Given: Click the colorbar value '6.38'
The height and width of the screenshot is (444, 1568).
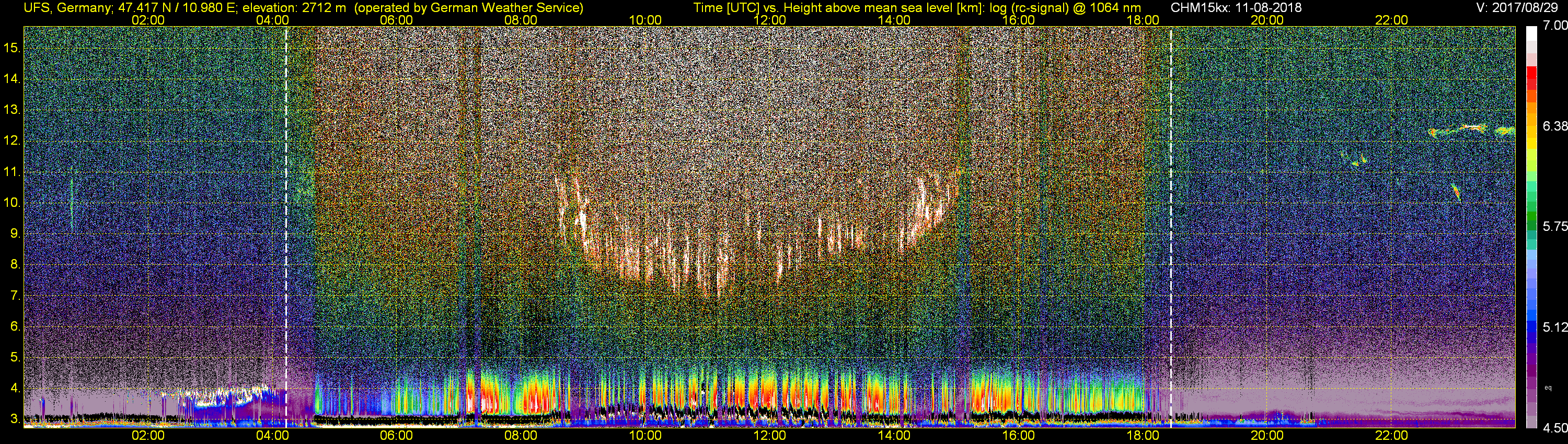Looking at the screenshot, I should coord(1555,126).
